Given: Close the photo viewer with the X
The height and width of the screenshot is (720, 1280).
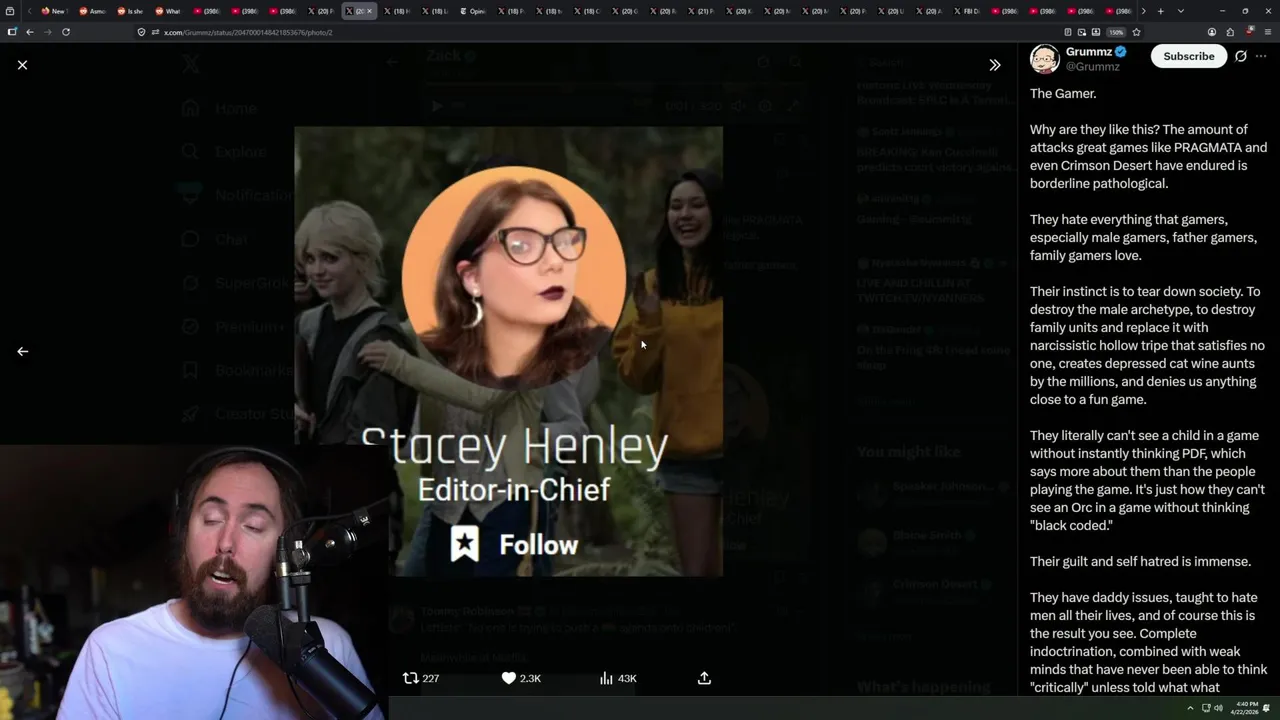Looking at the screenshot, I should [x=22, y=65].
